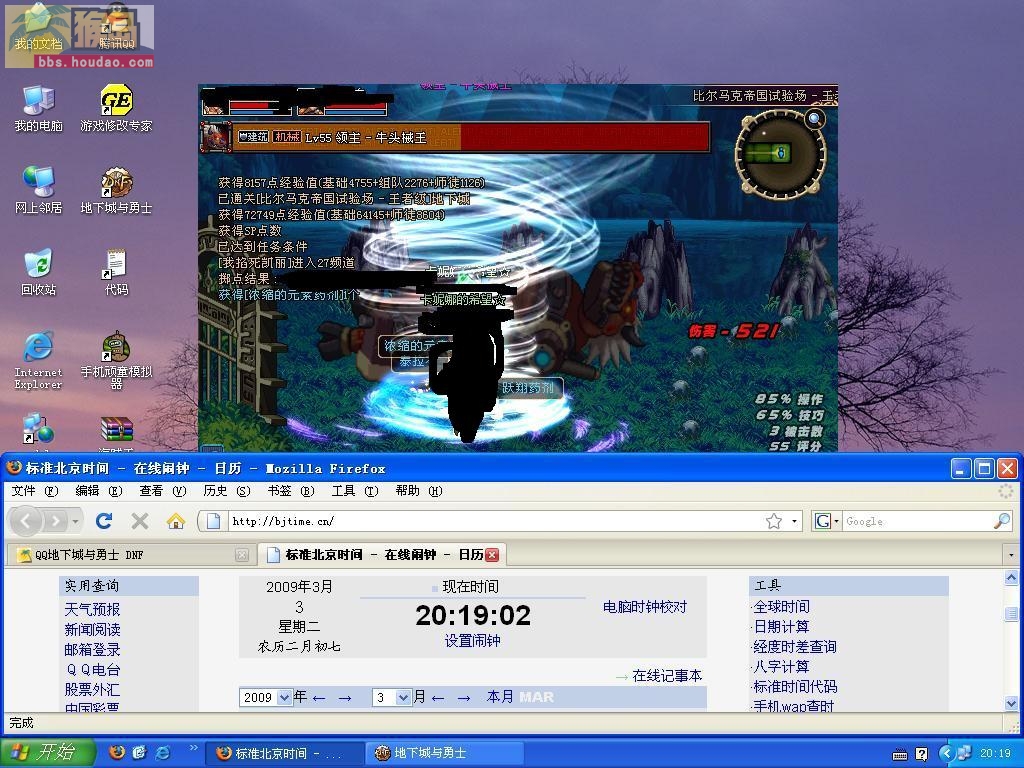Click the 本月 link in calendar

500,697
